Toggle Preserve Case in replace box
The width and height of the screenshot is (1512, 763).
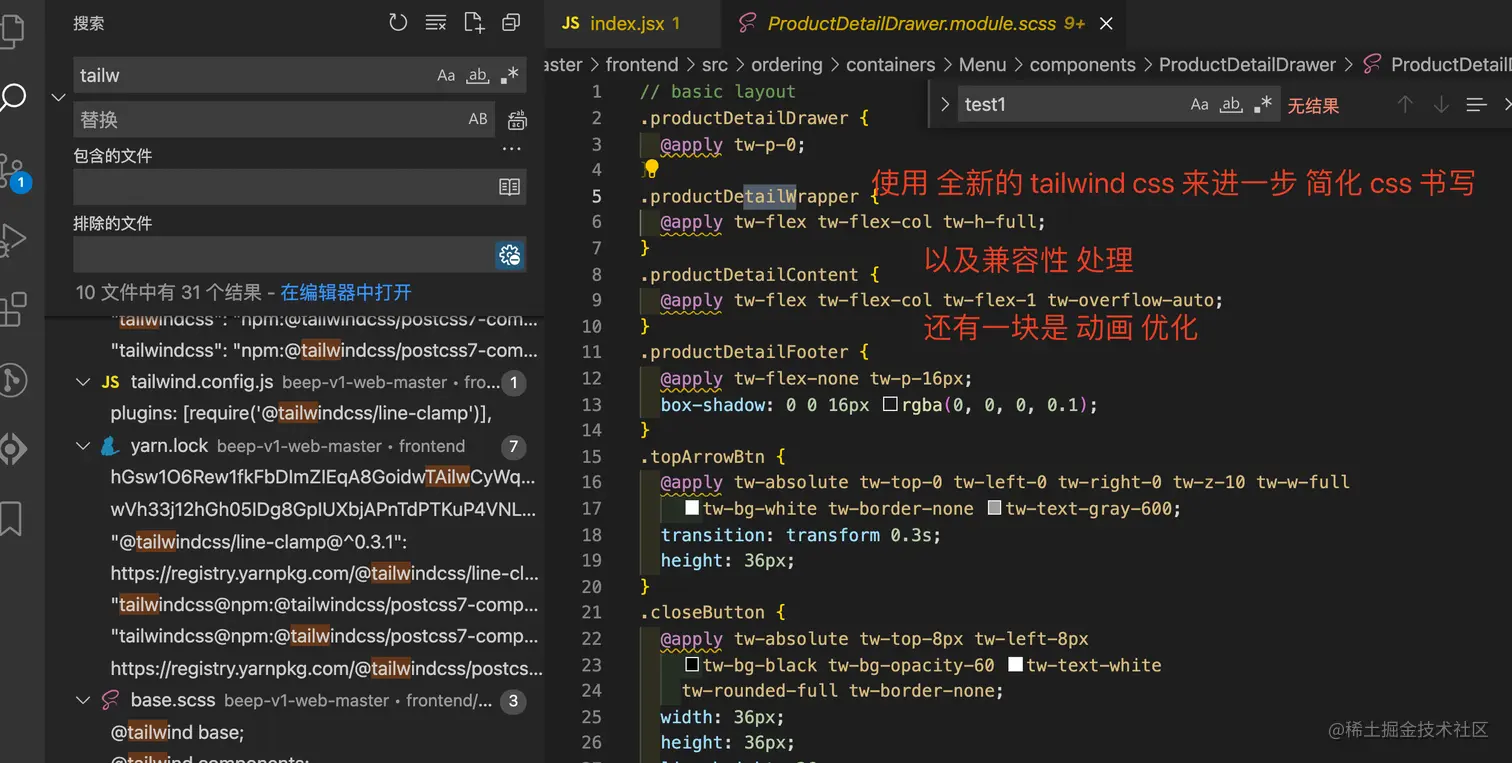(478, 119)
